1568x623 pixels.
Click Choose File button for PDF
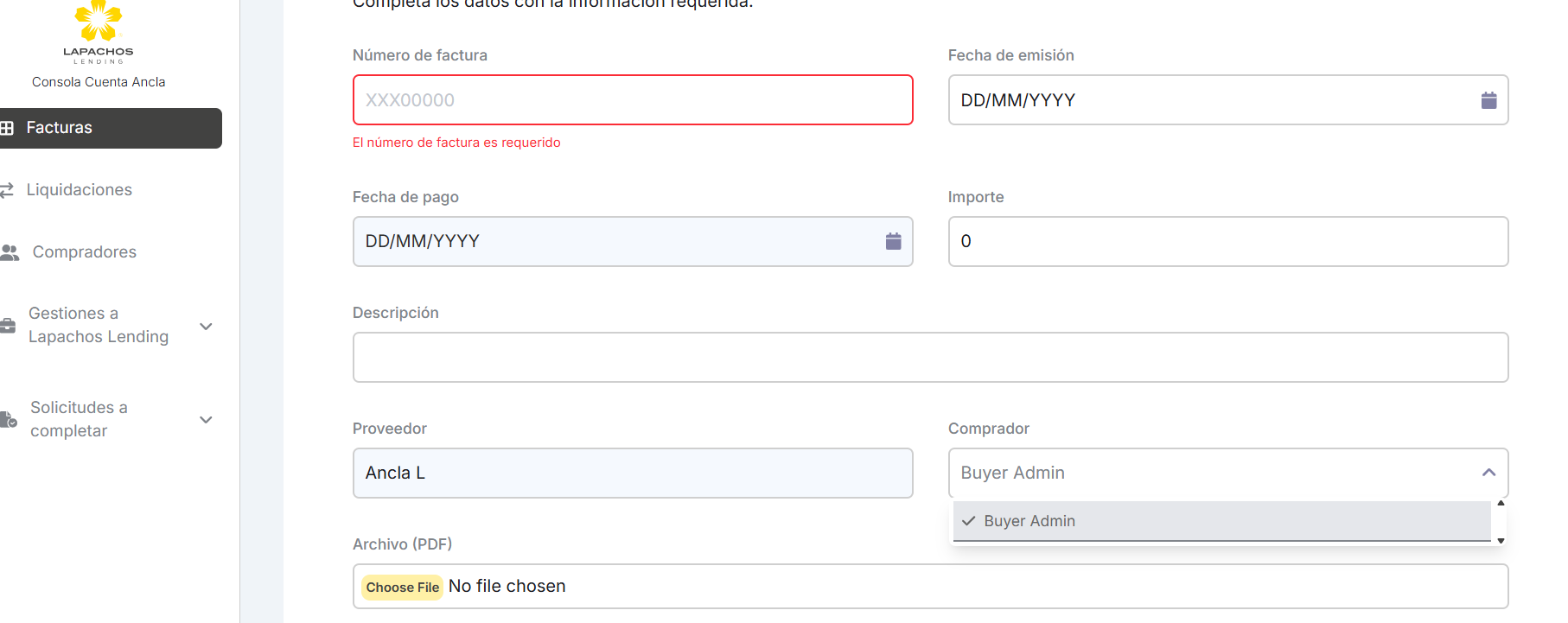pyautogui.click(x=402, y=588)
